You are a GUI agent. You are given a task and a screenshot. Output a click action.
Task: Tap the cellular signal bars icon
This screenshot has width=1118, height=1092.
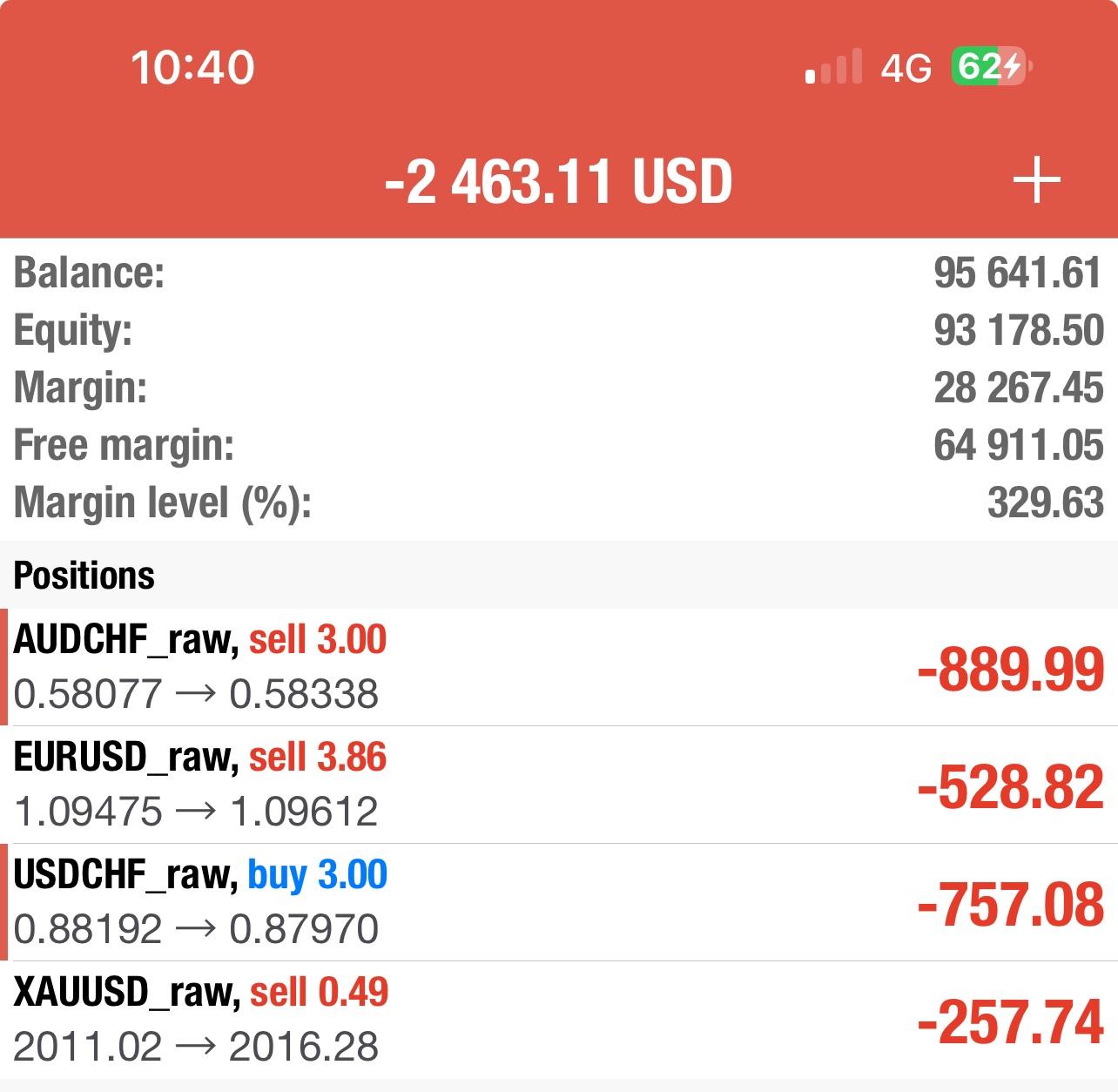click(833, 66)
